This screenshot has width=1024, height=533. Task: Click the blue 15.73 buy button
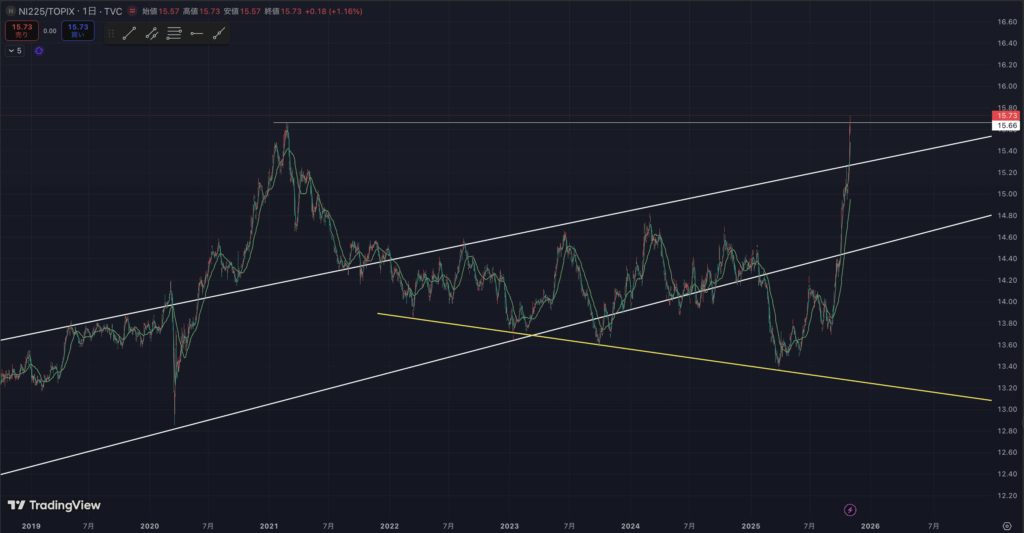tap(77, 30)
